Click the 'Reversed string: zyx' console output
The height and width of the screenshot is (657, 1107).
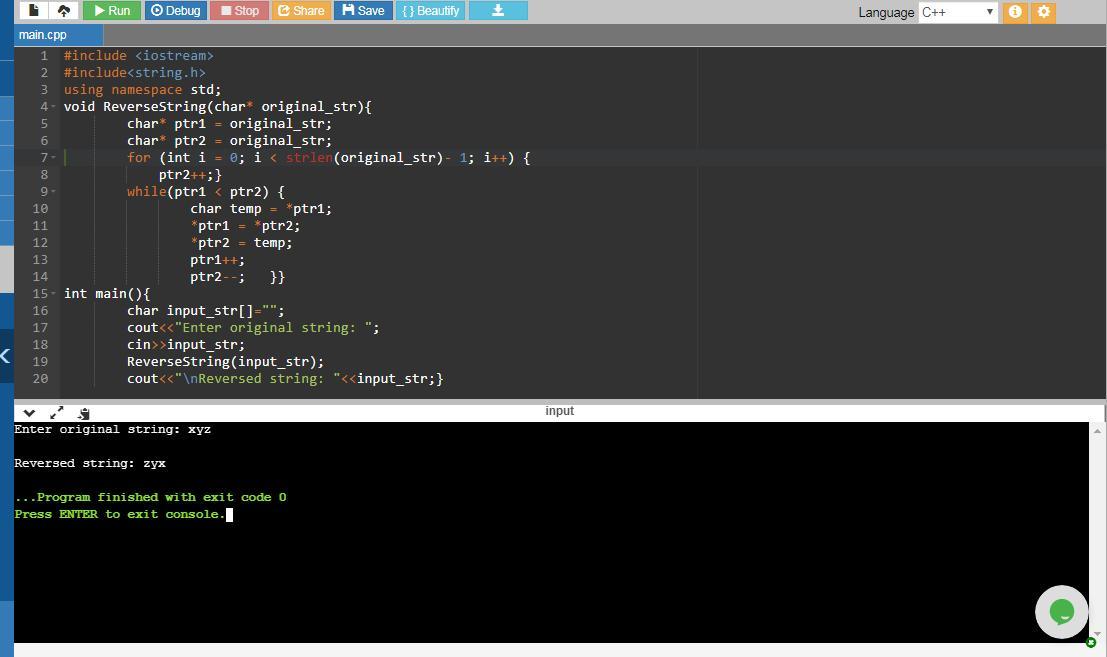click(x=90, y=463)
